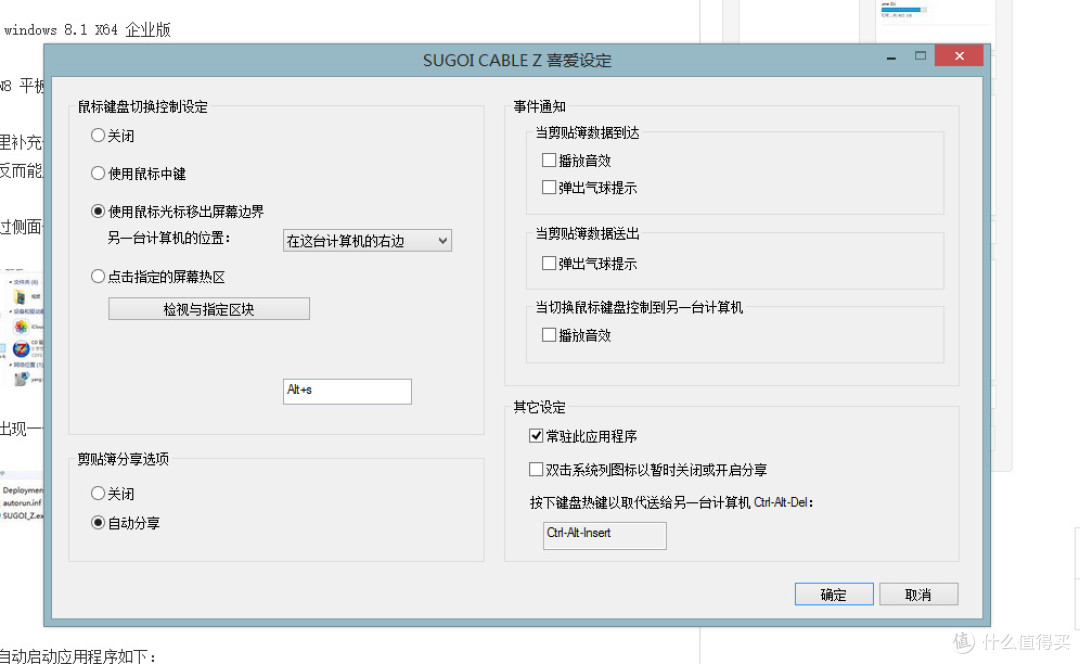The height and width of the screenshot is (664, 1080).
Task: Click the SUGOI CABLE Z 喜爱设定 title text
Action: tap(517, 61)
